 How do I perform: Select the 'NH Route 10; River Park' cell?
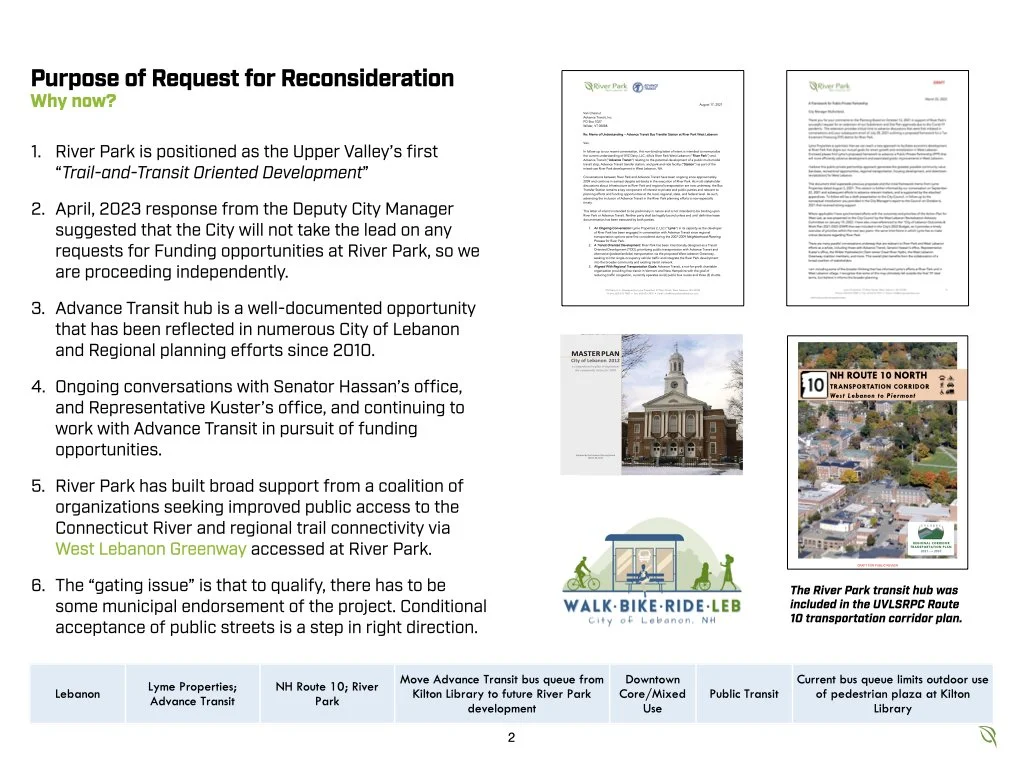click(327, 694)
